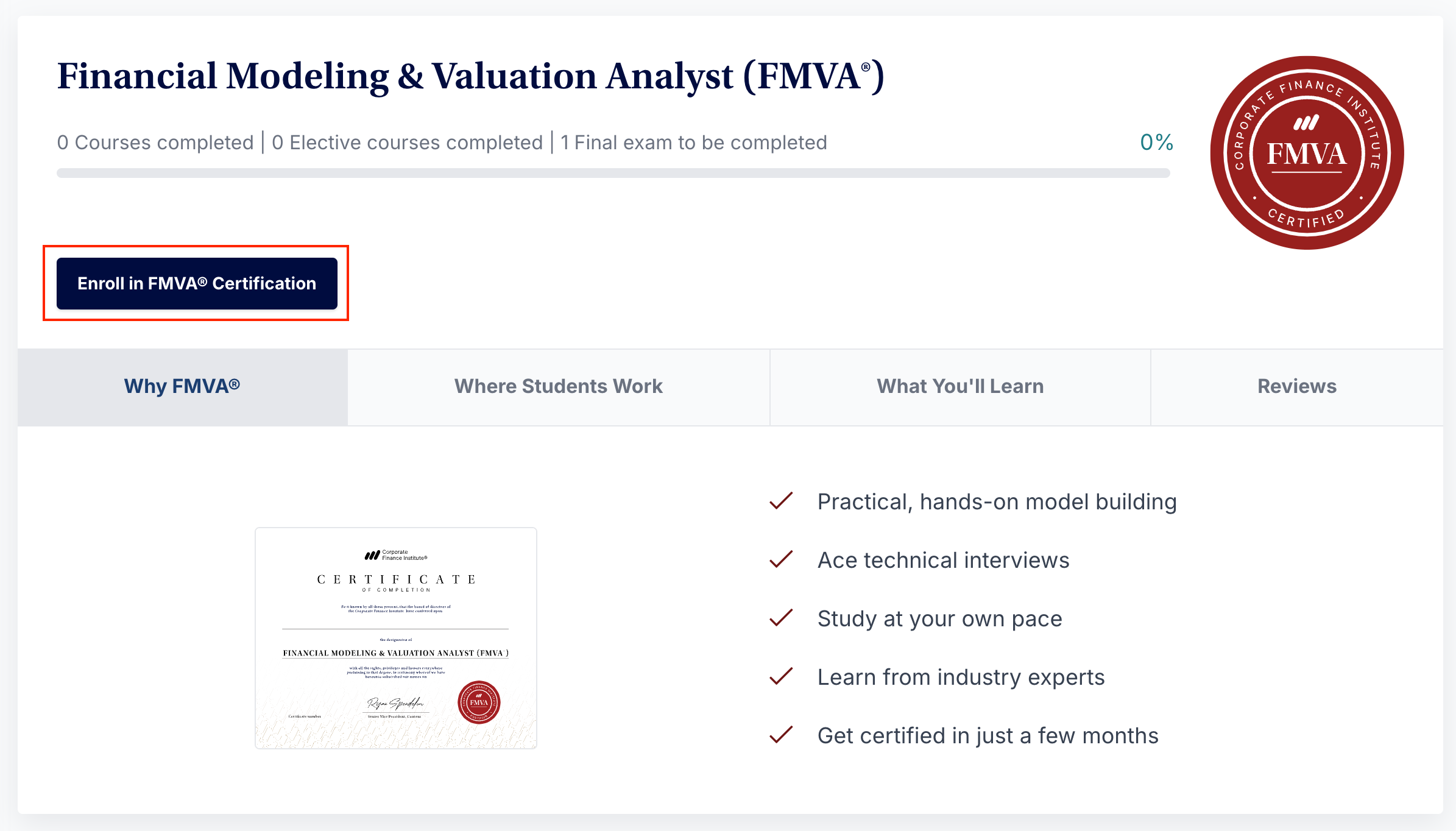Screen dimensions: 1456x831
Task: Click checkmark beside Study at your own pace
Action: pos(780,618)
